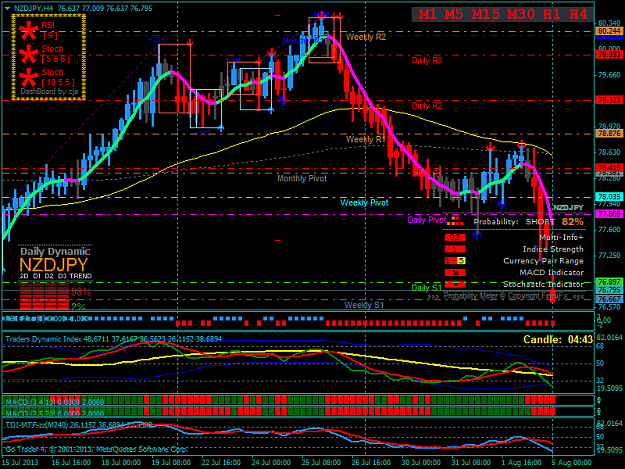
Task: Click the Daily Pivot label
Action: click(426, 220)
